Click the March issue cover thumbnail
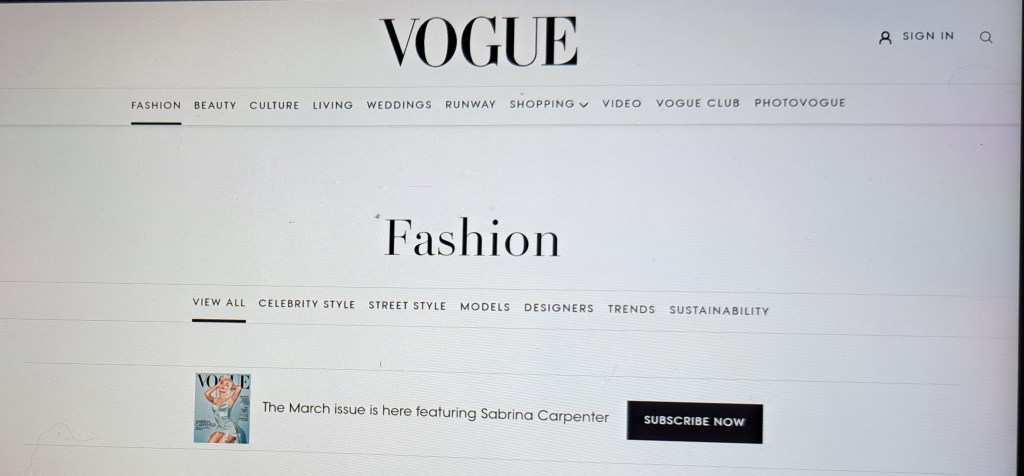1024x476 pixels. [222, 408]
